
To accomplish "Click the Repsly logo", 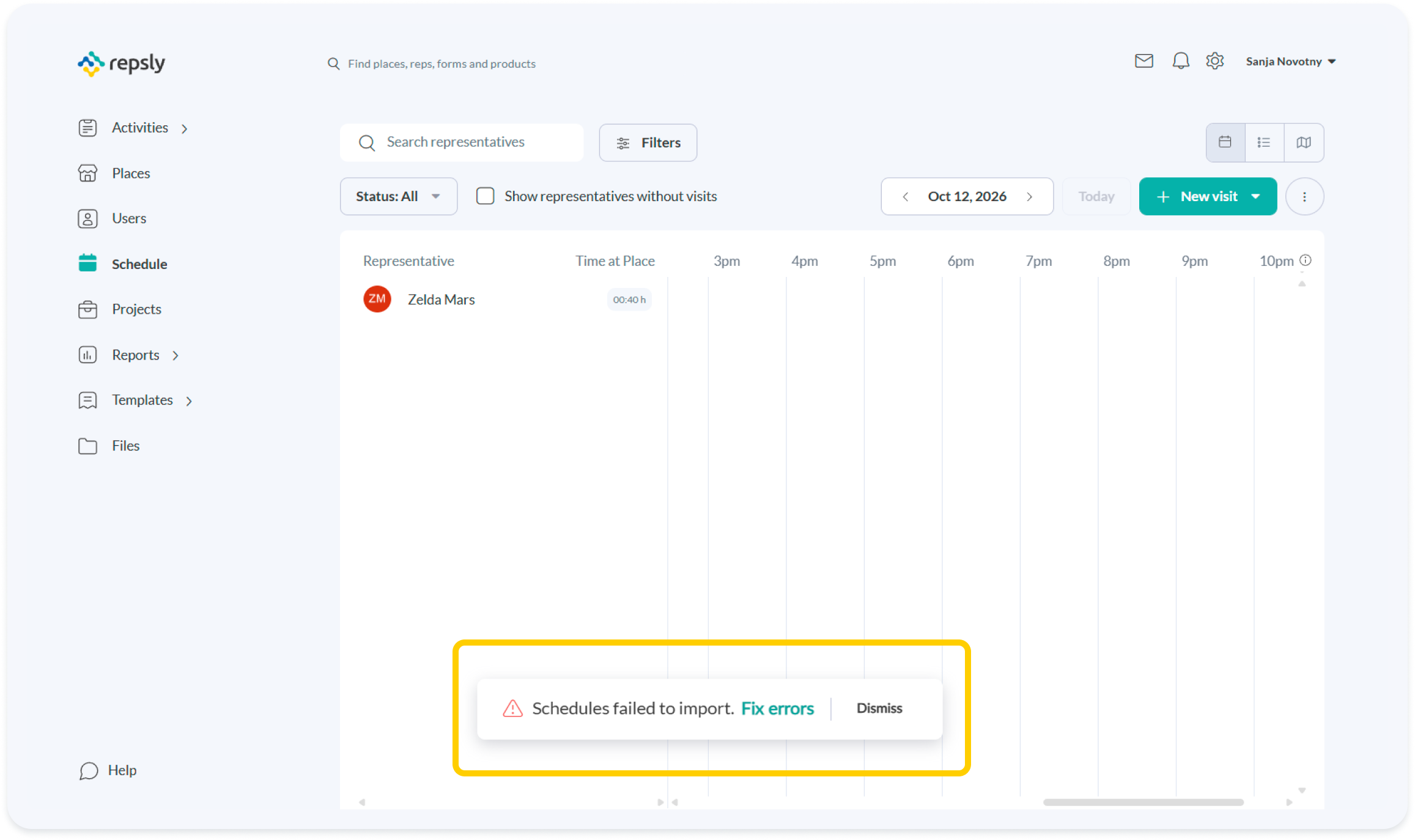I will point(121,64).
